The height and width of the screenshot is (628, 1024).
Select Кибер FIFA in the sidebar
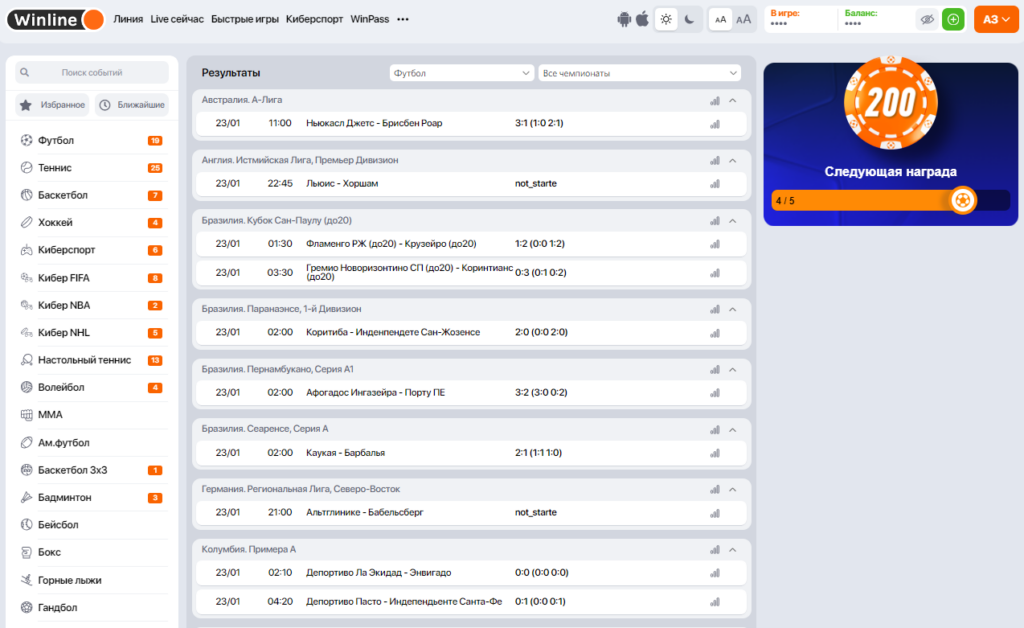point(92,278)
